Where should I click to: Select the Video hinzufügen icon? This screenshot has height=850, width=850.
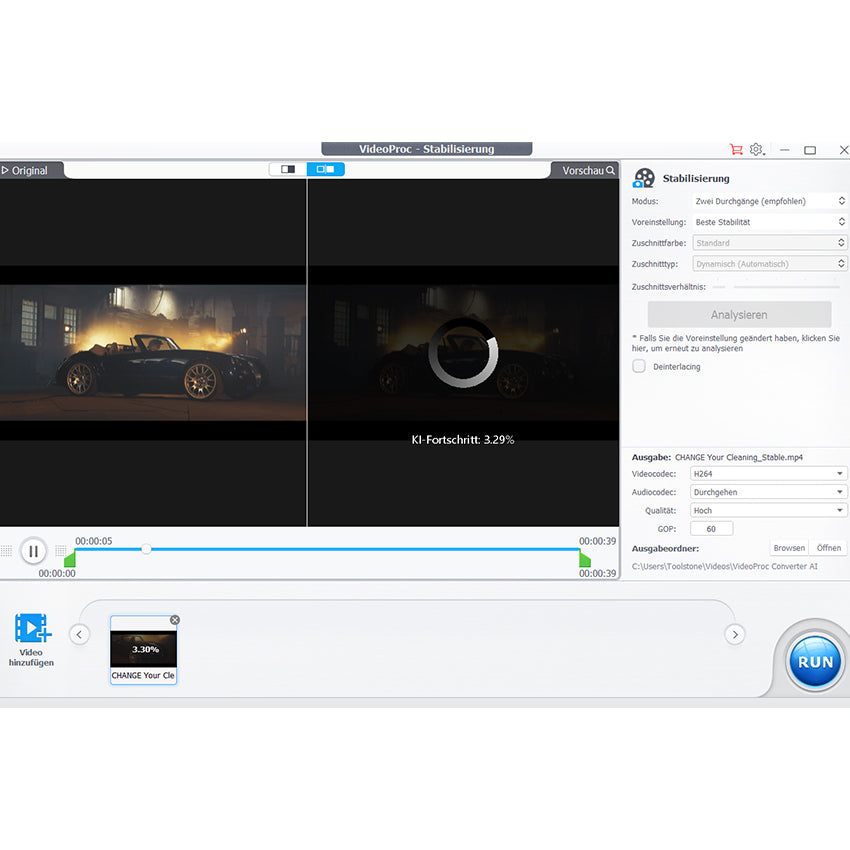[33, 627]
